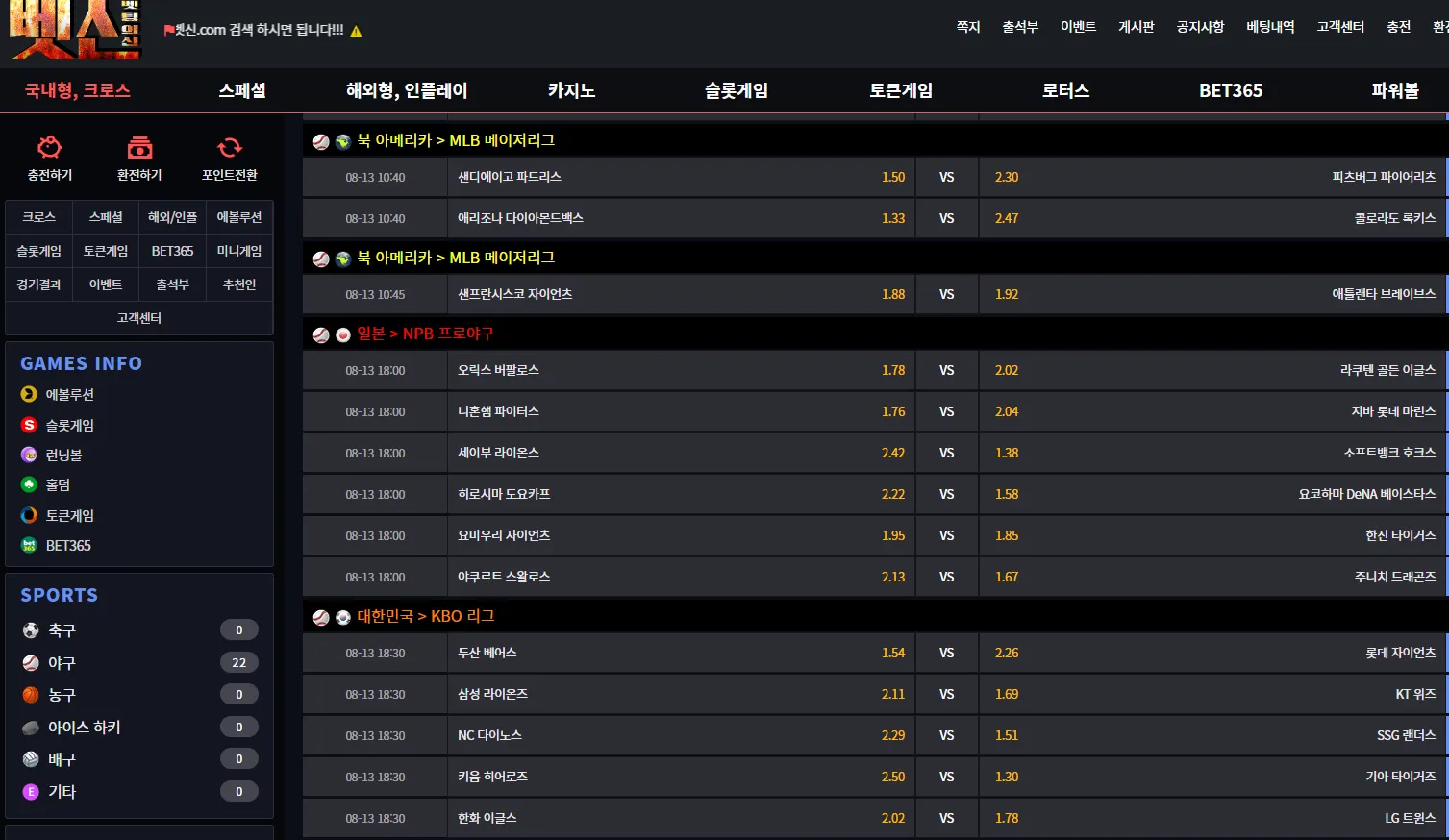Choose 한신 타이거즈 at 1.85
This screenshot has height=840, width=1449.
[x=1212, y=536]
